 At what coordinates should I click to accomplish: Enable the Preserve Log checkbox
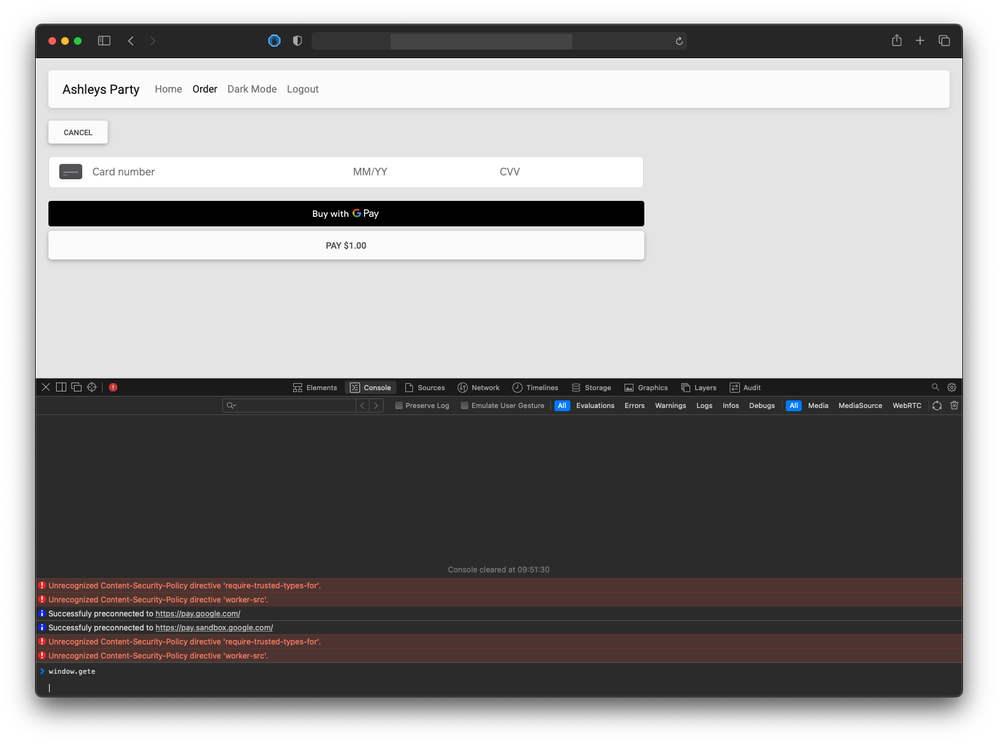point(399,405)
